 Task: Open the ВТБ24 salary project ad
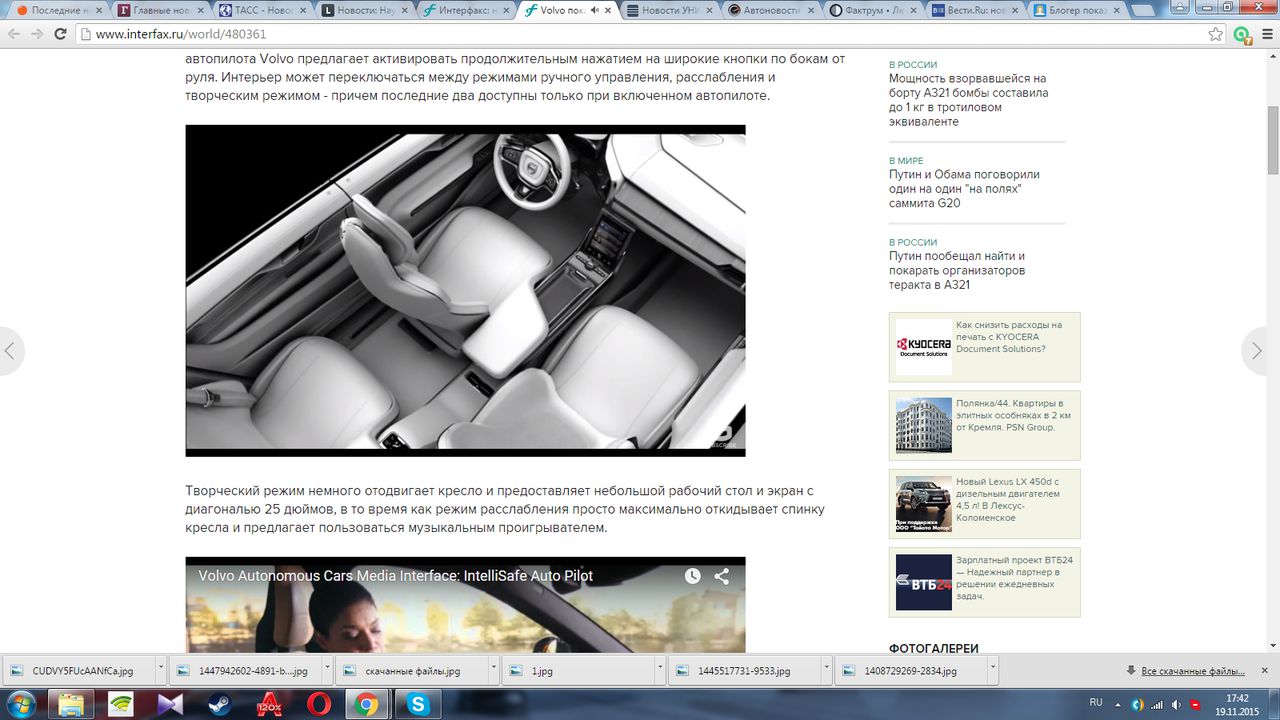pyautogui.click(x=985, y=582)
